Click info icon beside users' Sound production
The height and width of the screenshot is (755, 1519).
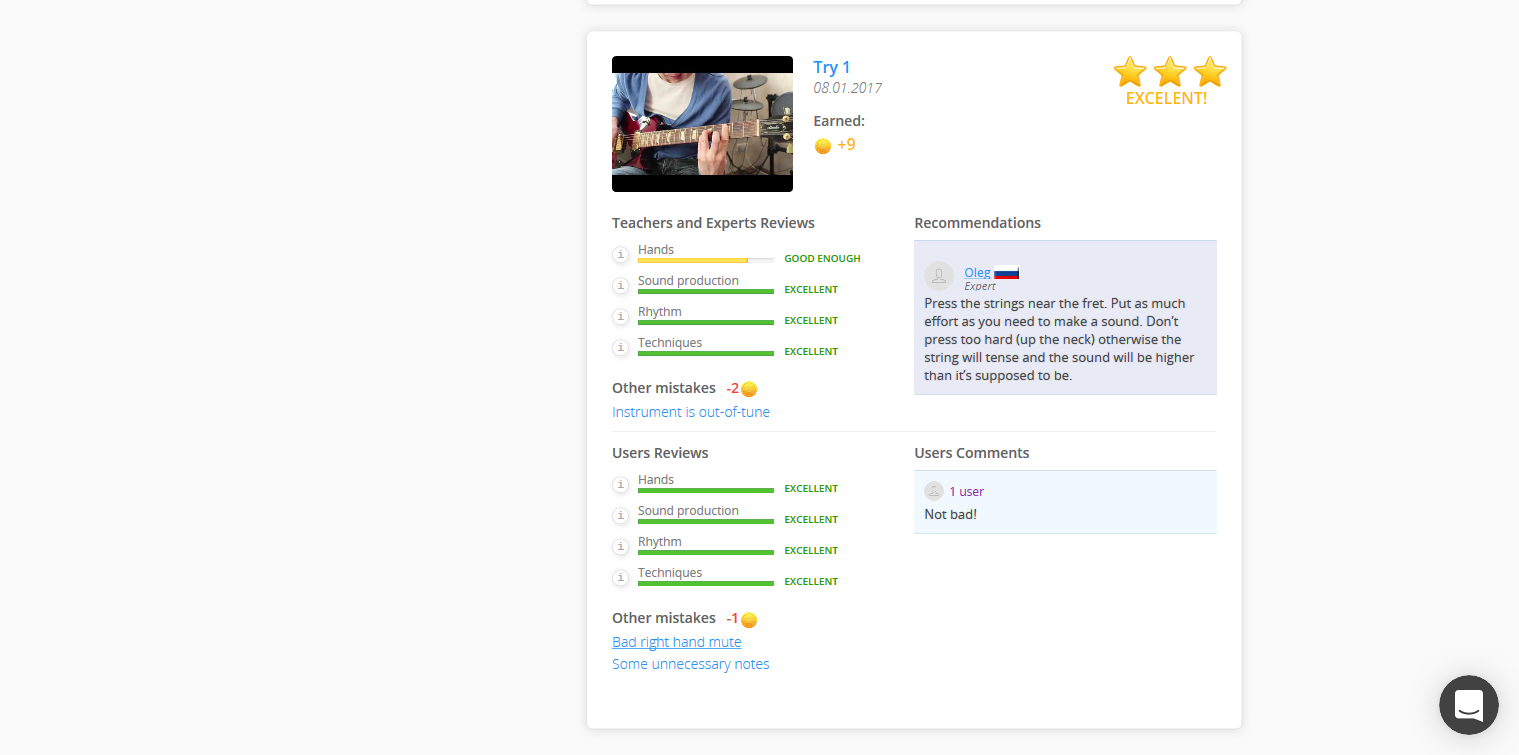pyautogui.click(x=620, y=516)
